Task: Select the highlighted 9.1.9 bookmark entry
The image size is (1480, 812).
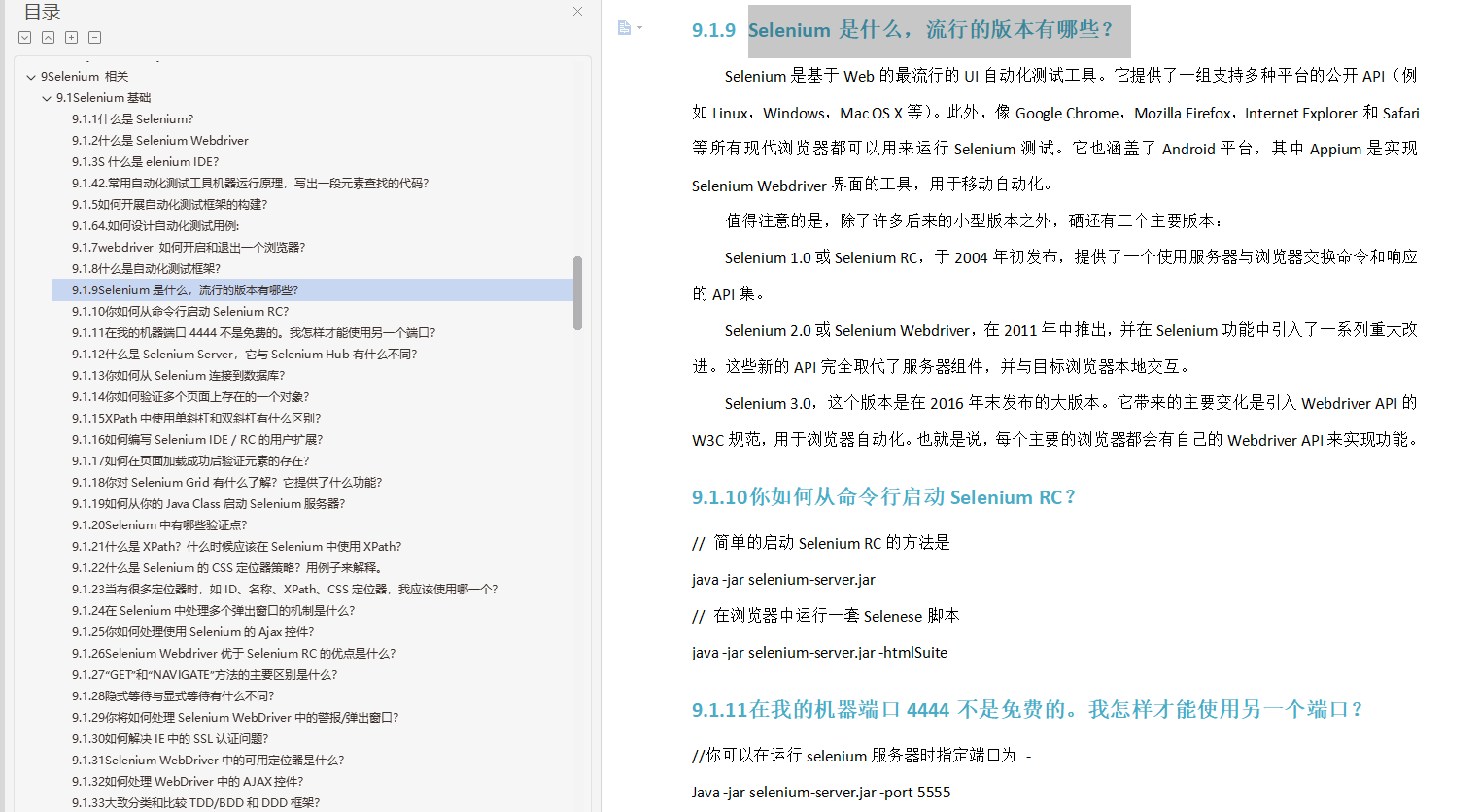Action: (x=187, y=289)
